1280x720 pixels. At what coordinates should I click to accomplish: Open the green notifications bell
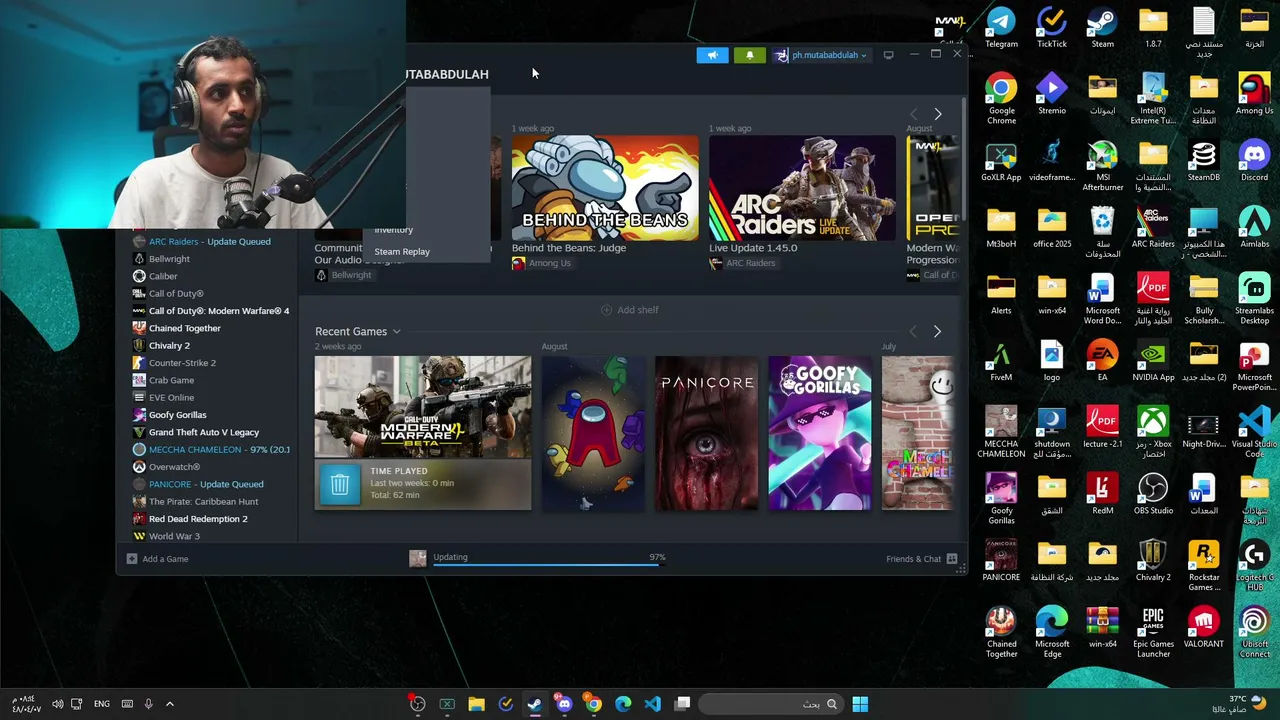pyautogui.click(x=749, y=55)
